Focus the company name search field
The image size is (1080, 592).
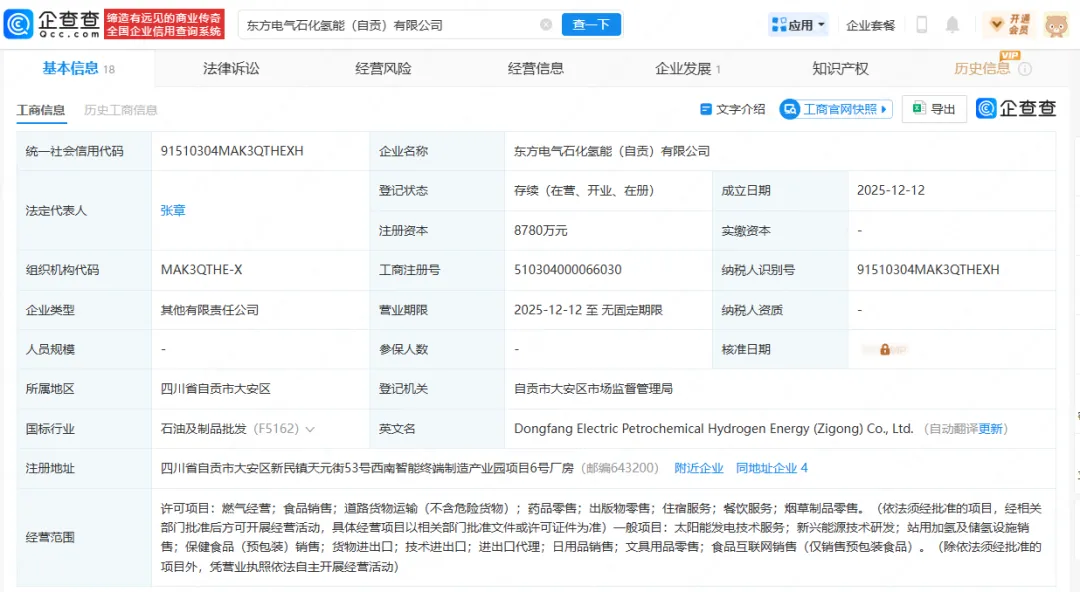point(390,25)
